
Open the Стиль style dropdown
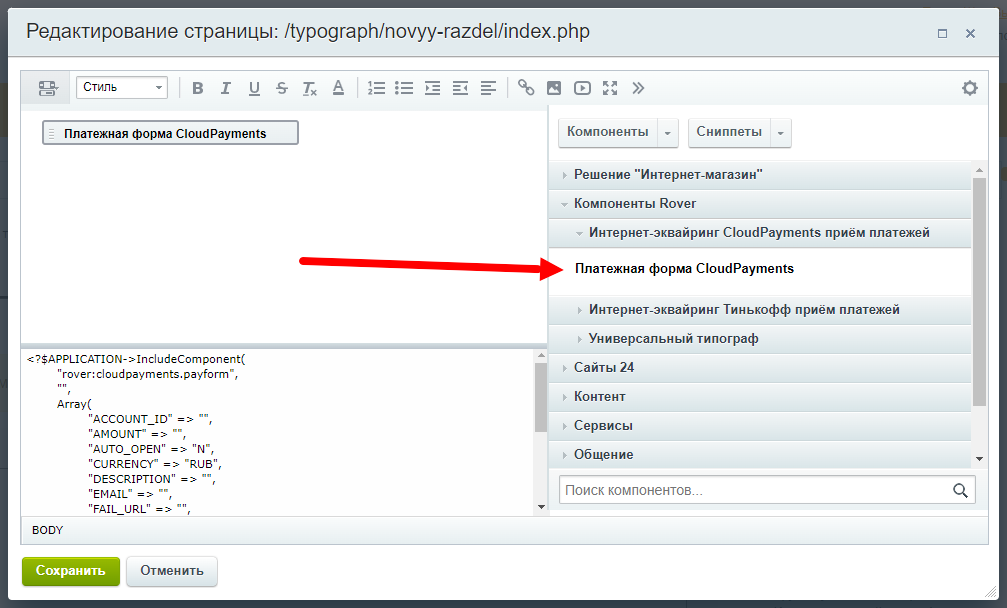[122, 87]
